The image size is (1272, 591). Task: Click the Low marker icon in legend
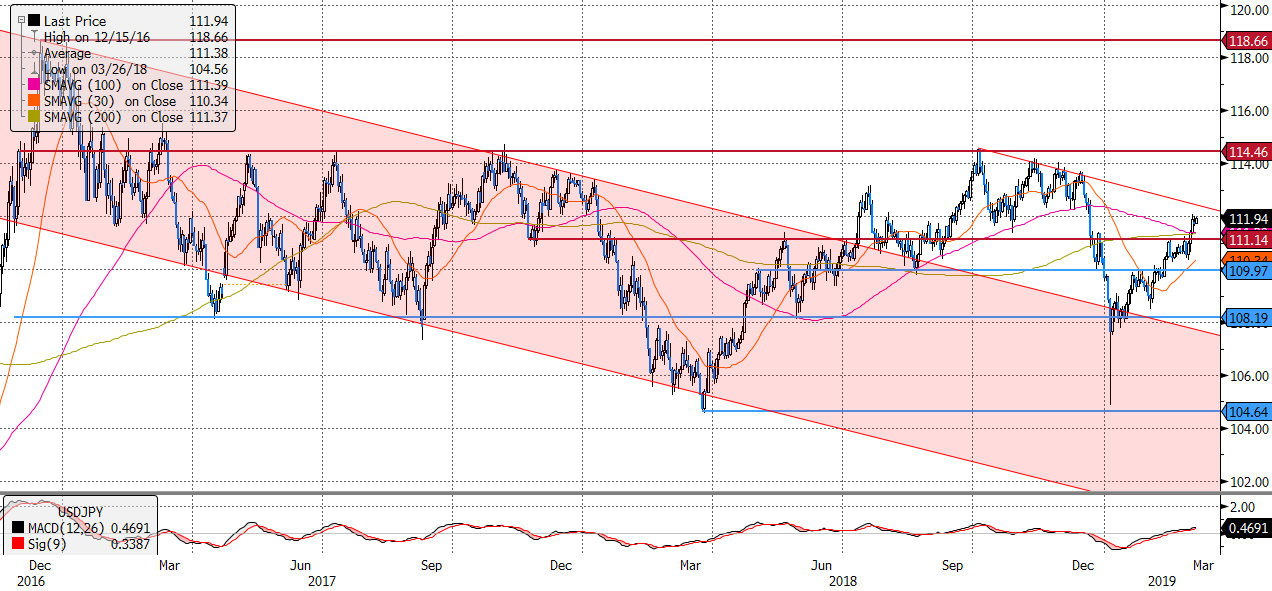click(35, 69)
